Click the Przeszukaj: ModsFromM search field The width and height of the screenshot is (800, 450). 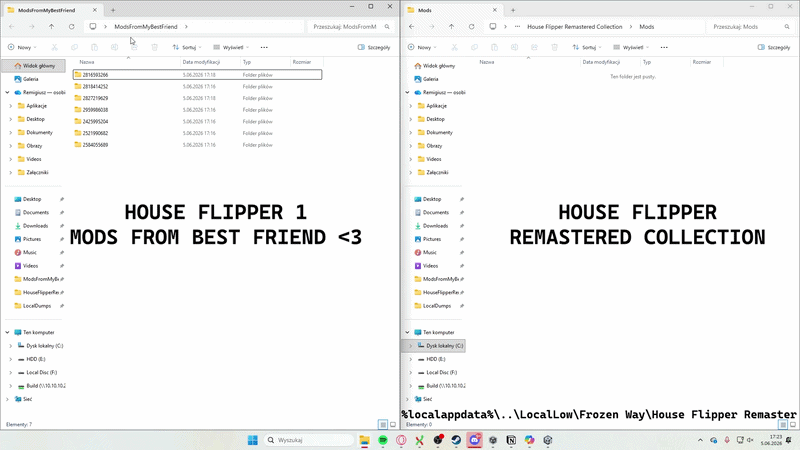351,27
